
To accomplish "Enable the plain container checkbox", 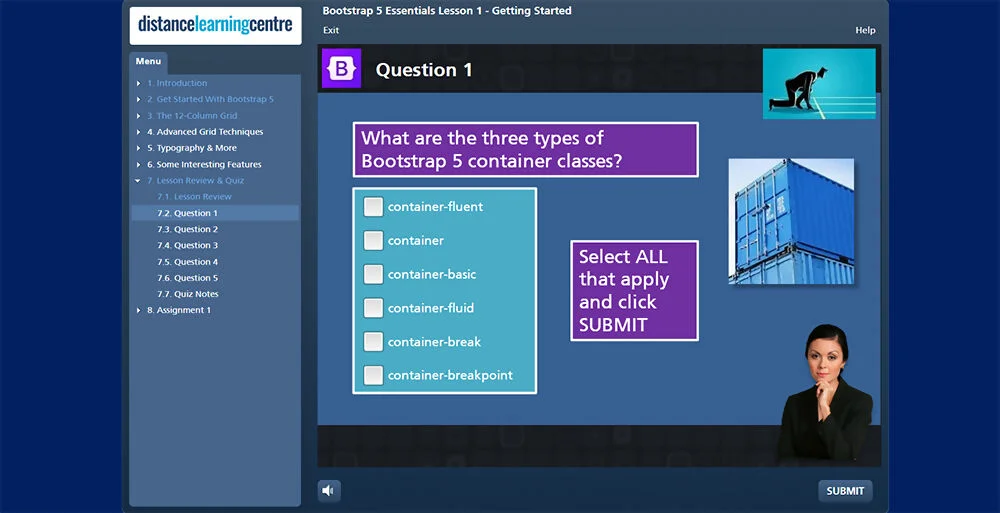I will click(x=373, y=241).
